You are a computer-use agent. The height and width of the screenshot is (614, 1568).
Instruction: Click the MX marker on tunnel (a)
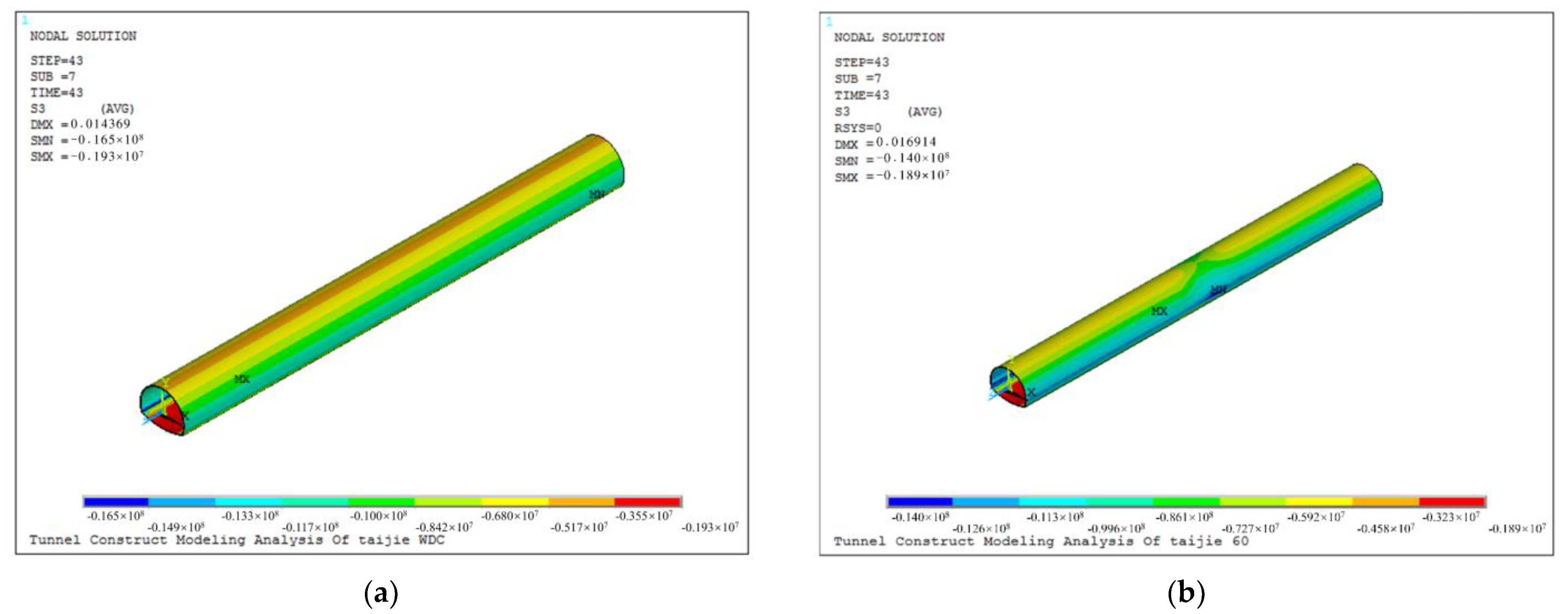click(x=242, y=379)
